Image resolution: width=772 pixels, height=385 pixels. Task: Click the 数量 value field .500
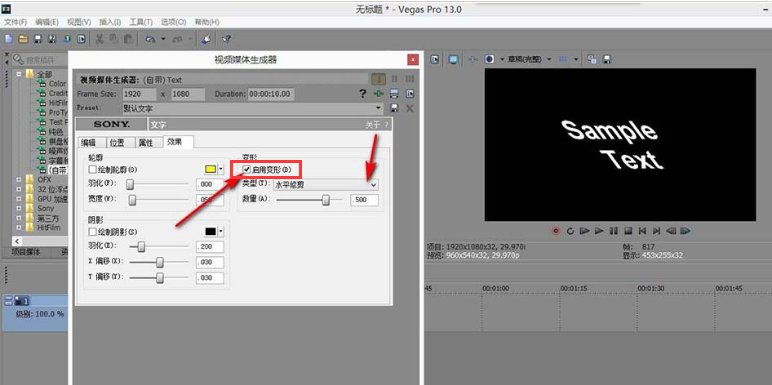[x=364, y=200]
